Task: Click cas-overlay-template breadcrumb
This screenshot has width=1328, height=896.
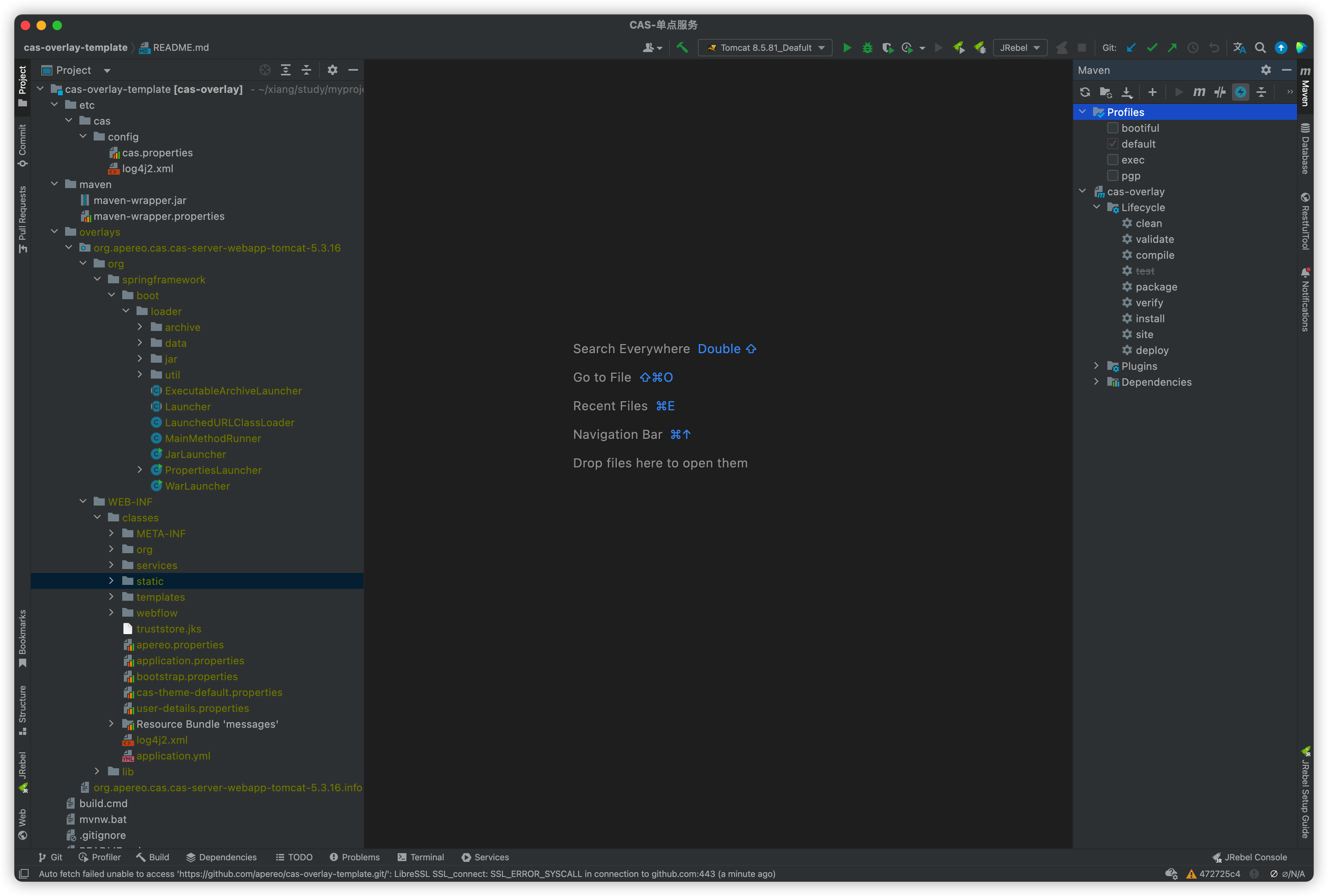Action: tap(75, 48)
